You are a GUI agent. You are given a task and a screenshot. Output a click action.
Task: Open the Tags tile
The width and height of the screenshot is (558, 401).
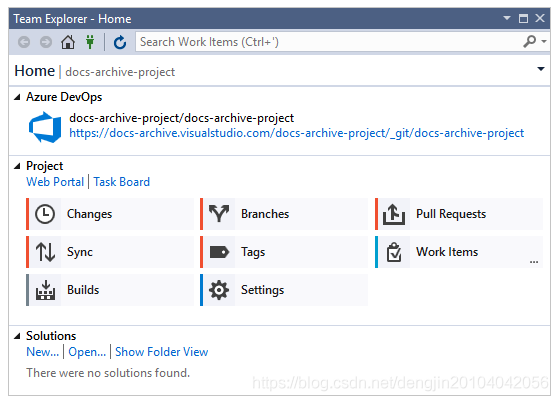[284, 252]
